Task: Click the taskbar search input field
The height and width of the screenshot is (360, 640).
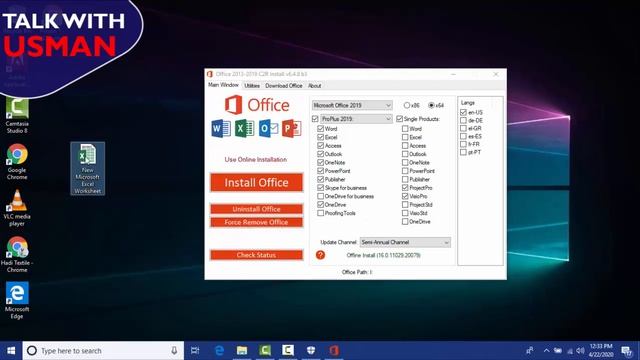Action: (x=103, y=351)
